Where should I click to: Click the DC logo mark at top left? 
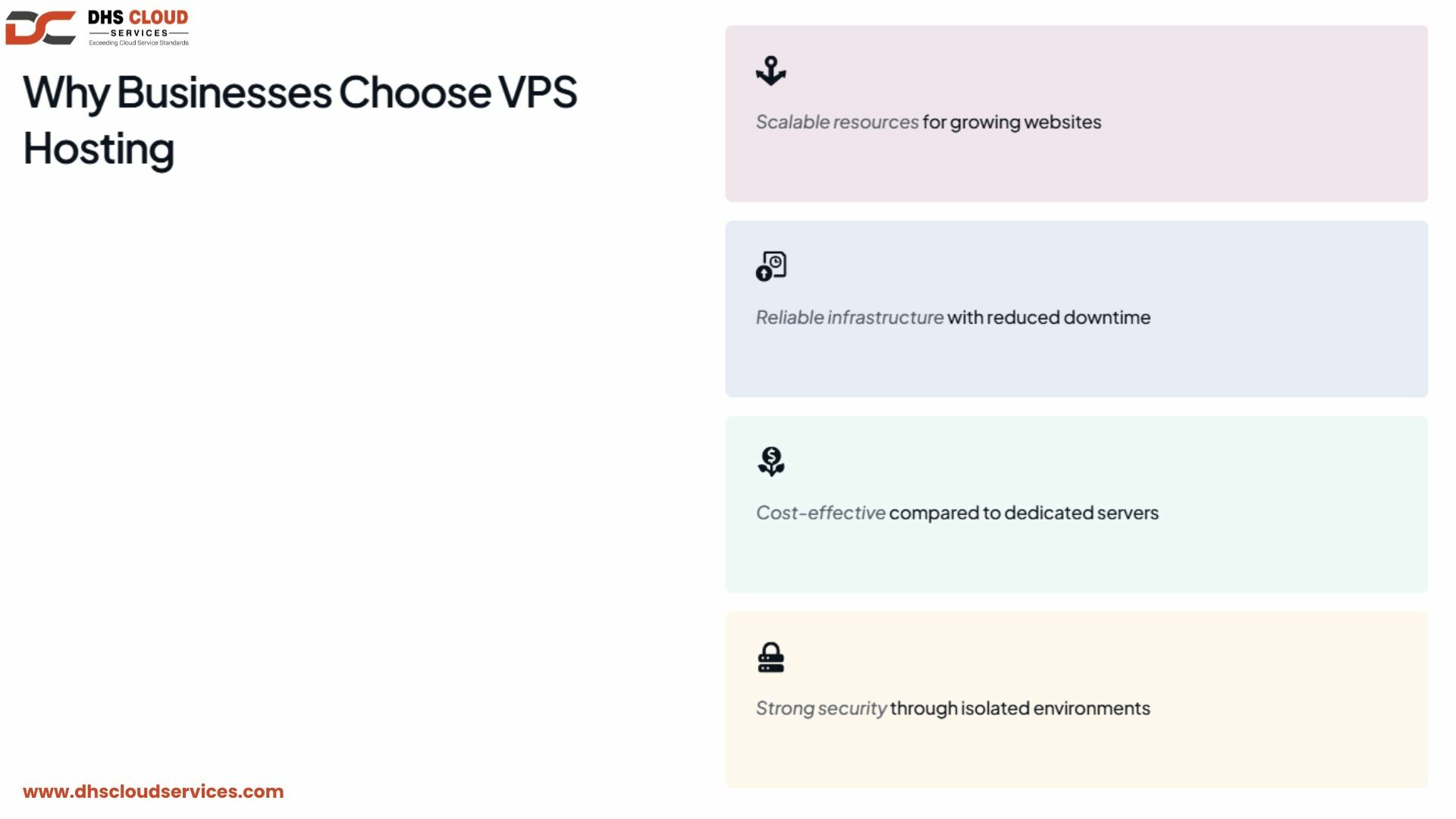[x=41, y=28]
